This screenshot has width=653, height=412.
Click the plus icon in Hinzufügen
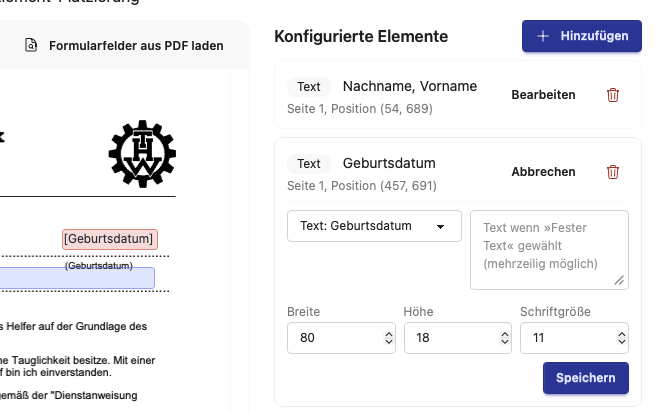pyautogui.click(x=543, y=36)
